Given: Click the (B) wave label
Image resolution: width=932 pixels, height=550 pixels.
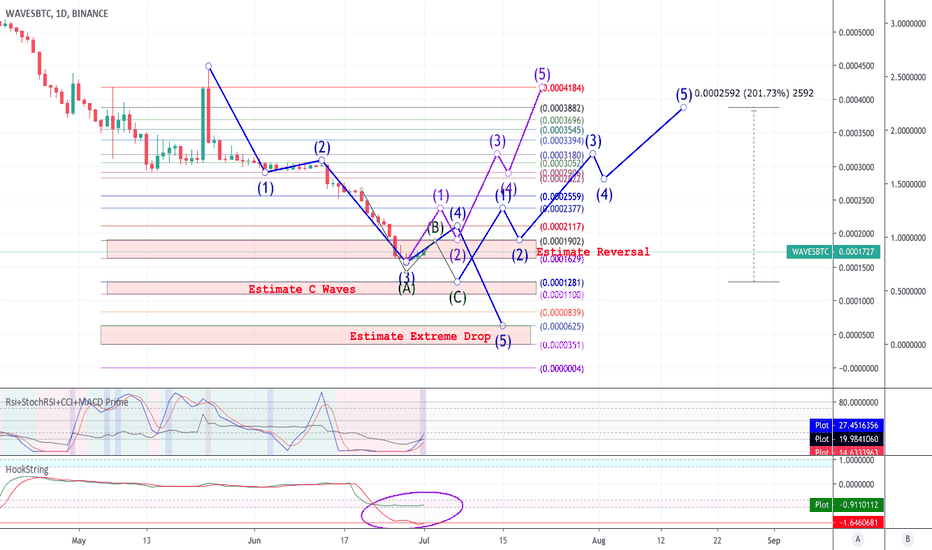Looking at the screenshot, I should click(x=436, y=227).
